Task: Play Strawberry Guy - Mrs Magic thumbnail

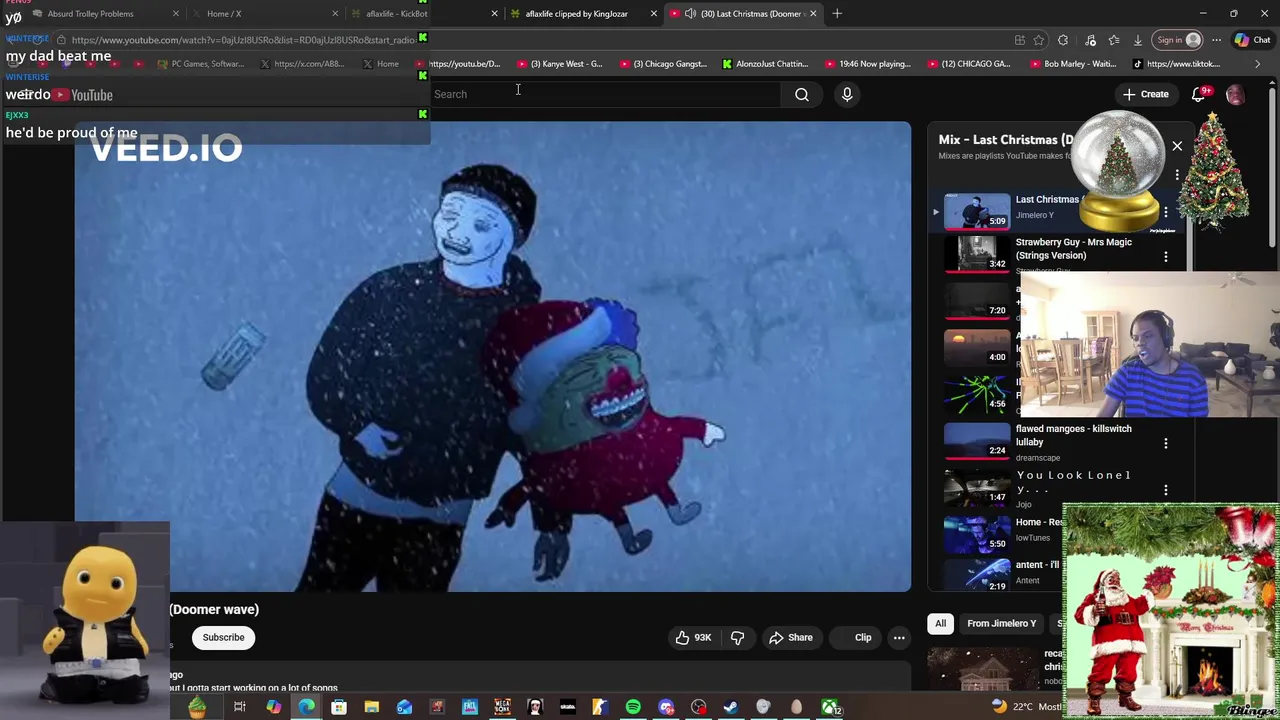Action: click(x=977, y=253)
